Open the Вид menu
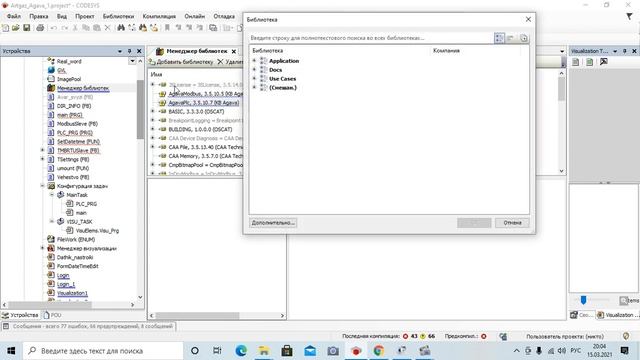This screenshot has height=360, width=640. pyautogui.click(x=62, y=16)
